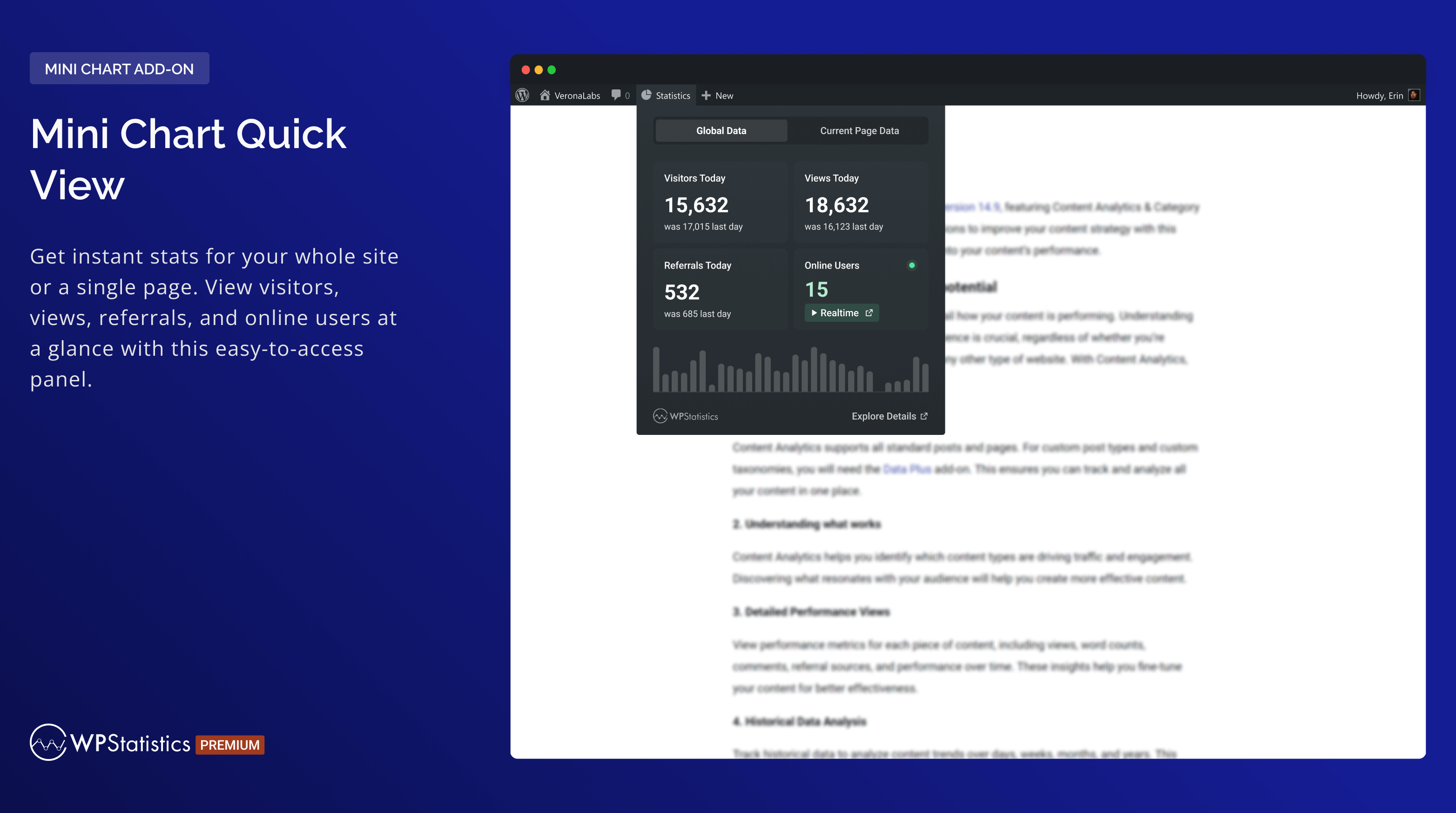Open Erin's user avatar
Image resolution: width=1456 pixels, height=813 pixels.
tap(1414, 95)
